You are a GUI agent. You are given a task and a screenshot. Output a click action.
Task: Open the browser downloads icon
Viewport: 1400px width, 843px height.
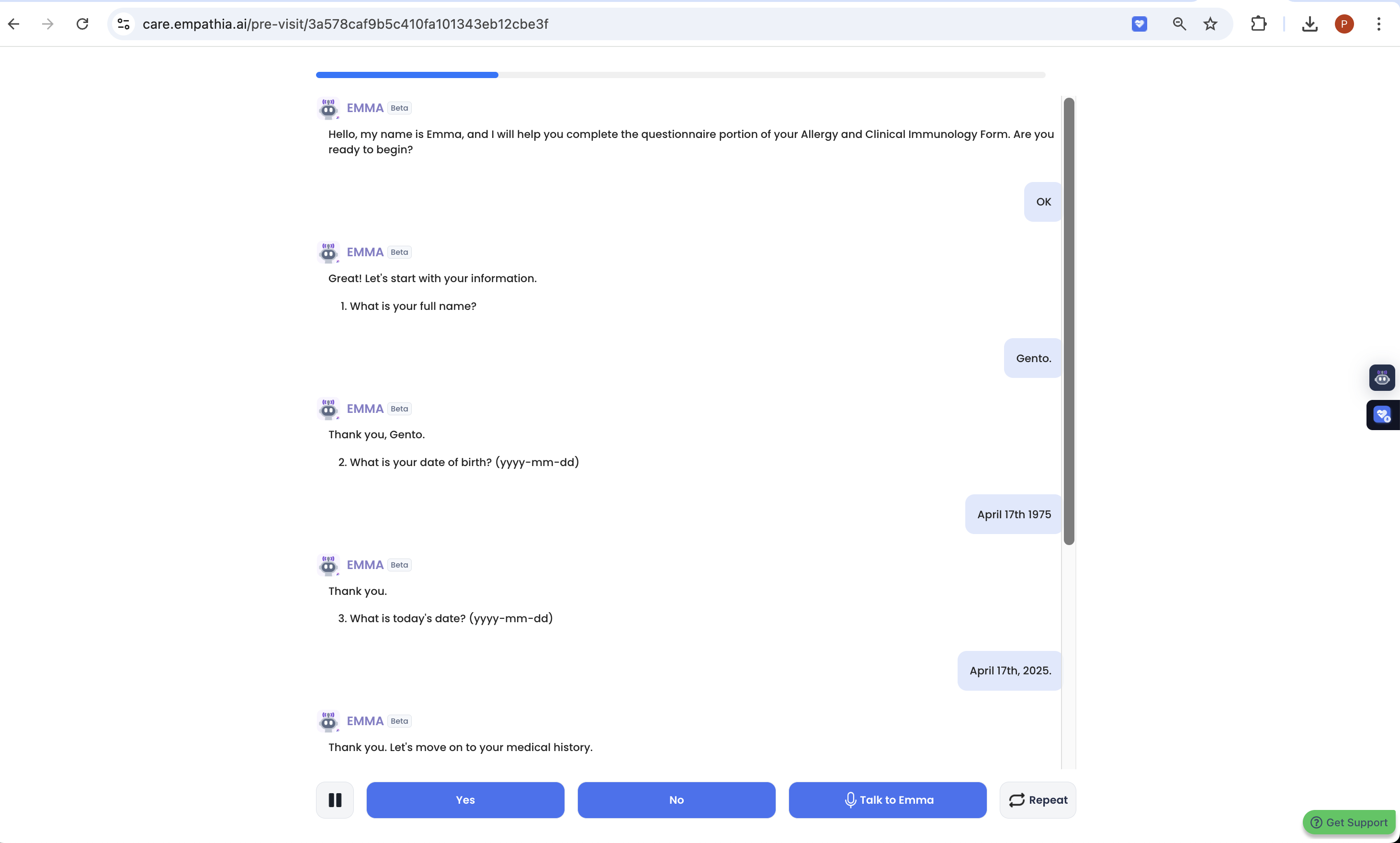[1309, 24]
